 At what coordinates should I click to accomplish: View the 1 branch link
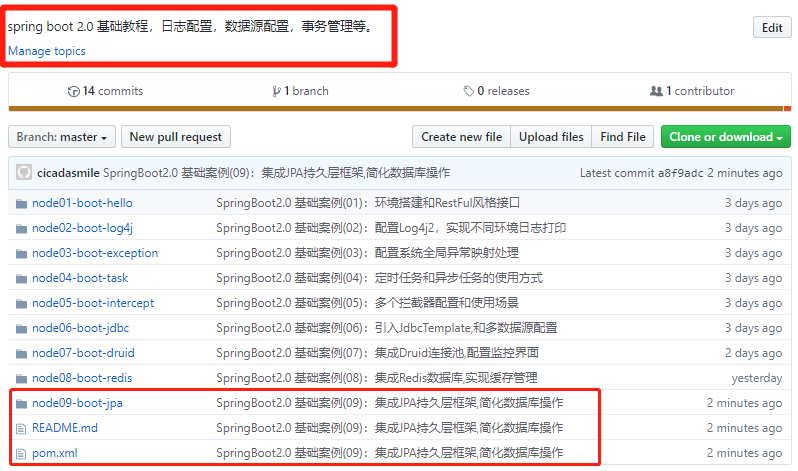(301, 91)
